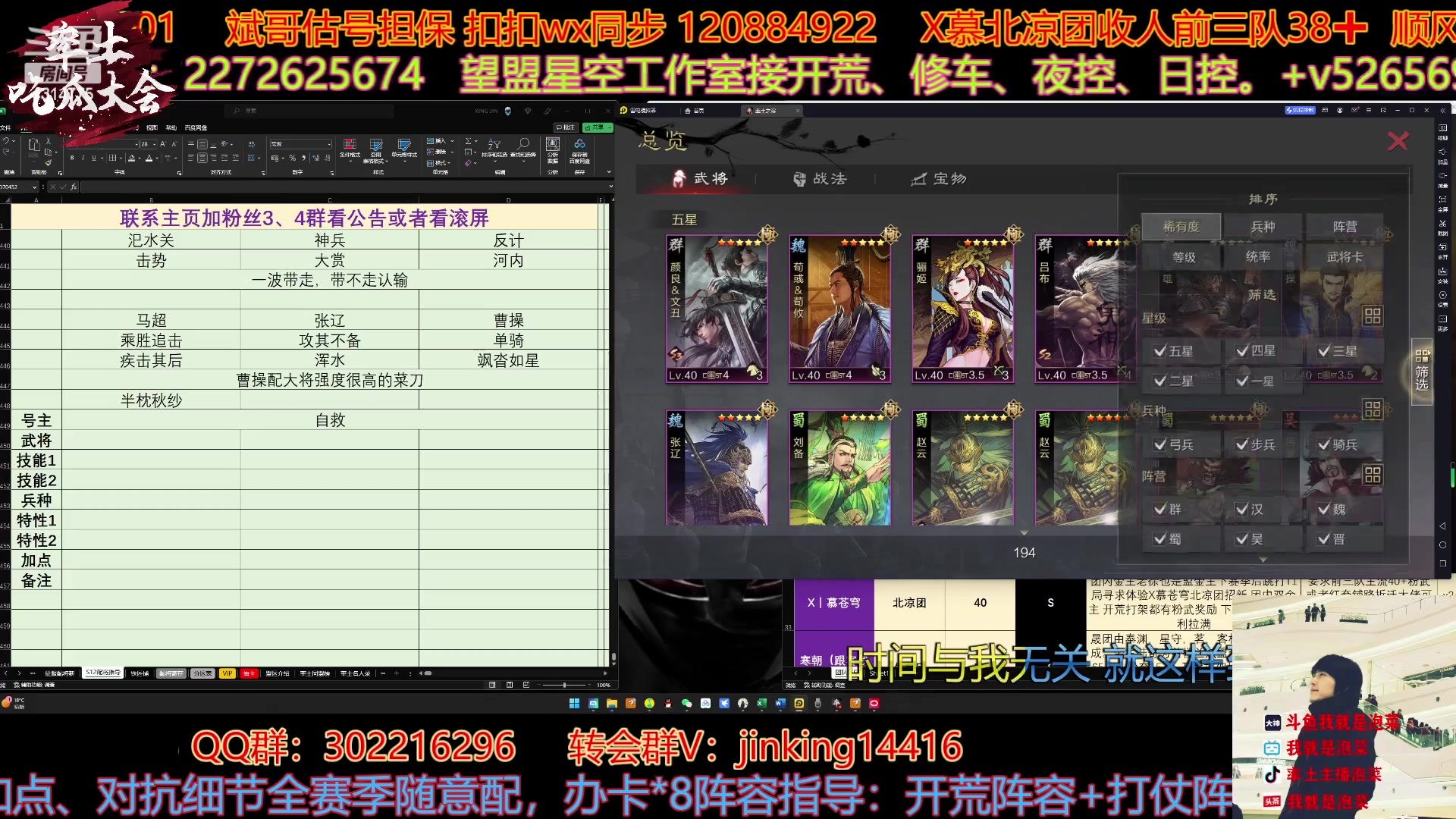
Task: Sort by 阵营
Action: coord(1345,227)
